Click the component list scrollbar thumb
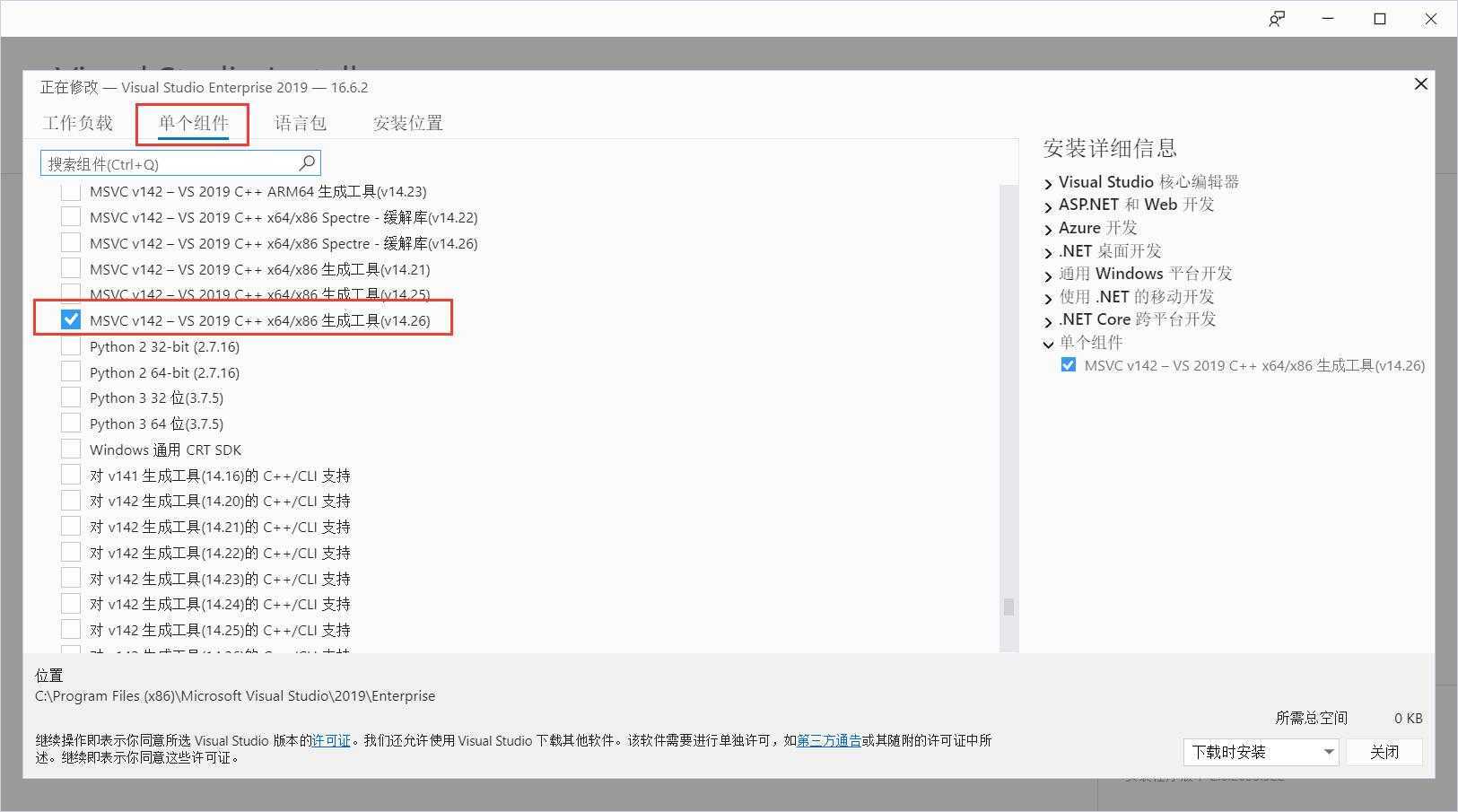 coord(1008,607)
